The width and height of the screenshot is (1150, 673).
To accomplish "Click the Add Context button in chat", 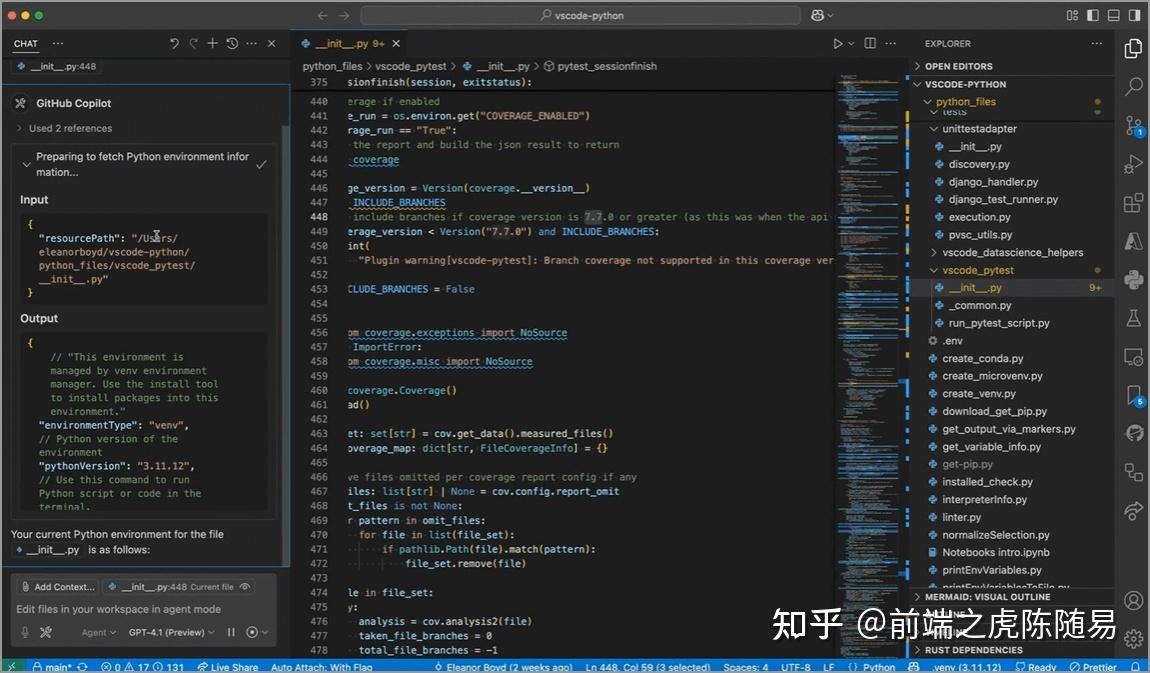I will 57,586.
